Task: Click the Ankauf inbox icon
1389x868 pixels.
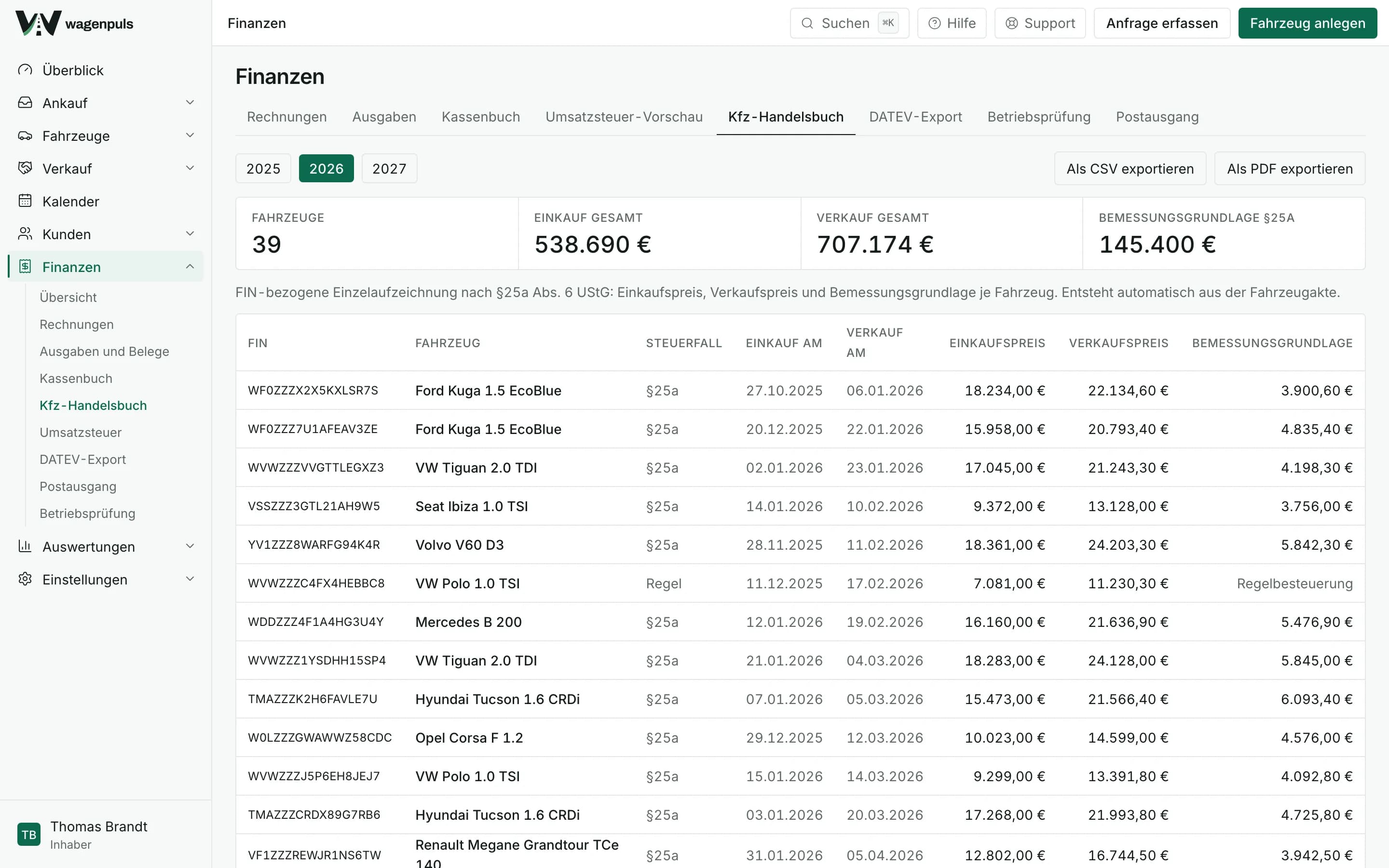Action: click(x=25, y=103)
